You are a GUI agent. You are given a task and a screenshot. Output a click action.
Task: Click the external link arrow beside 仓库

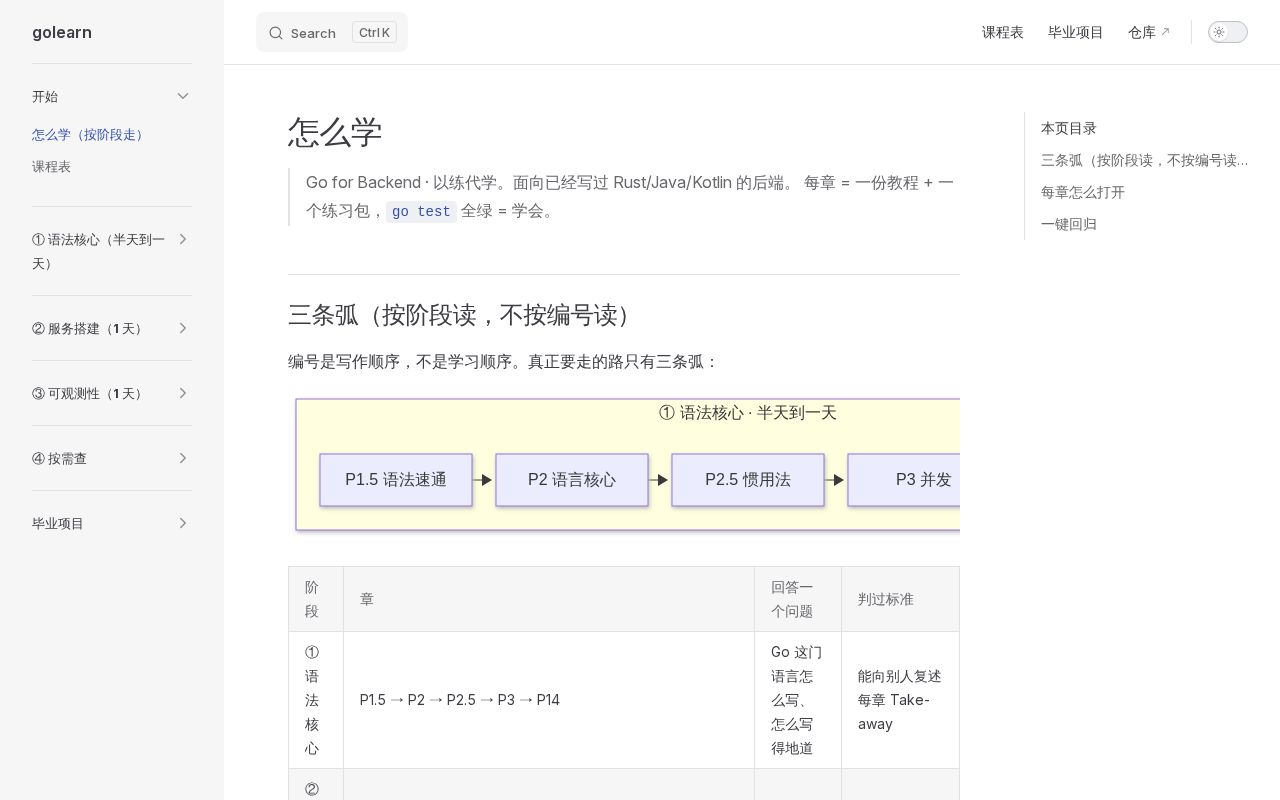click(1165, 32)
